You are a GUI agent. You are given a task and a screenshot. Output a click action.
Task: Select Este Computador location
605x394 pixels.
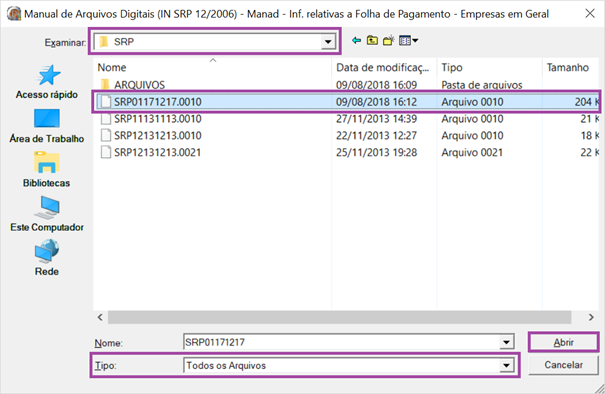[47, 214]
